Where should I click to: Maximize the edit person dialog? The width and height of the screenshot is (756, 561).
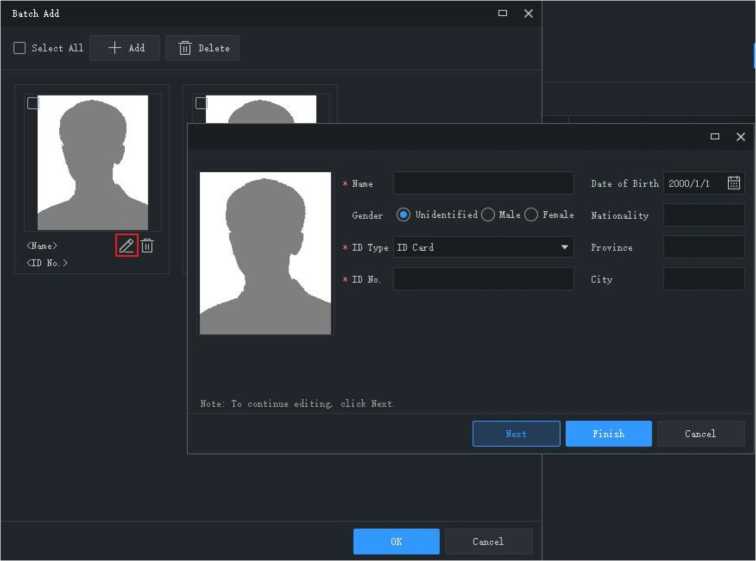click(x=715, y=136)
